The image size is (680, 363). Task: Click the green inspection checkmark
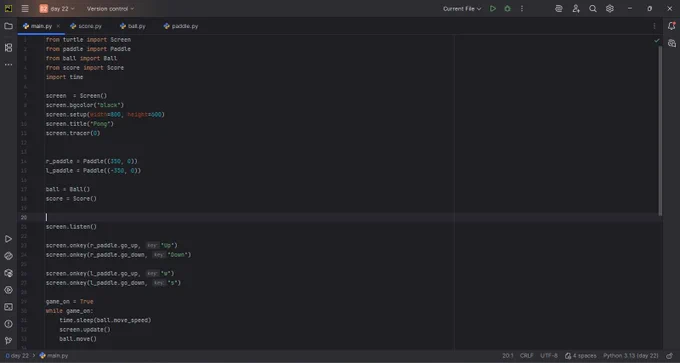pyautogui.click(x=657, y=40)
